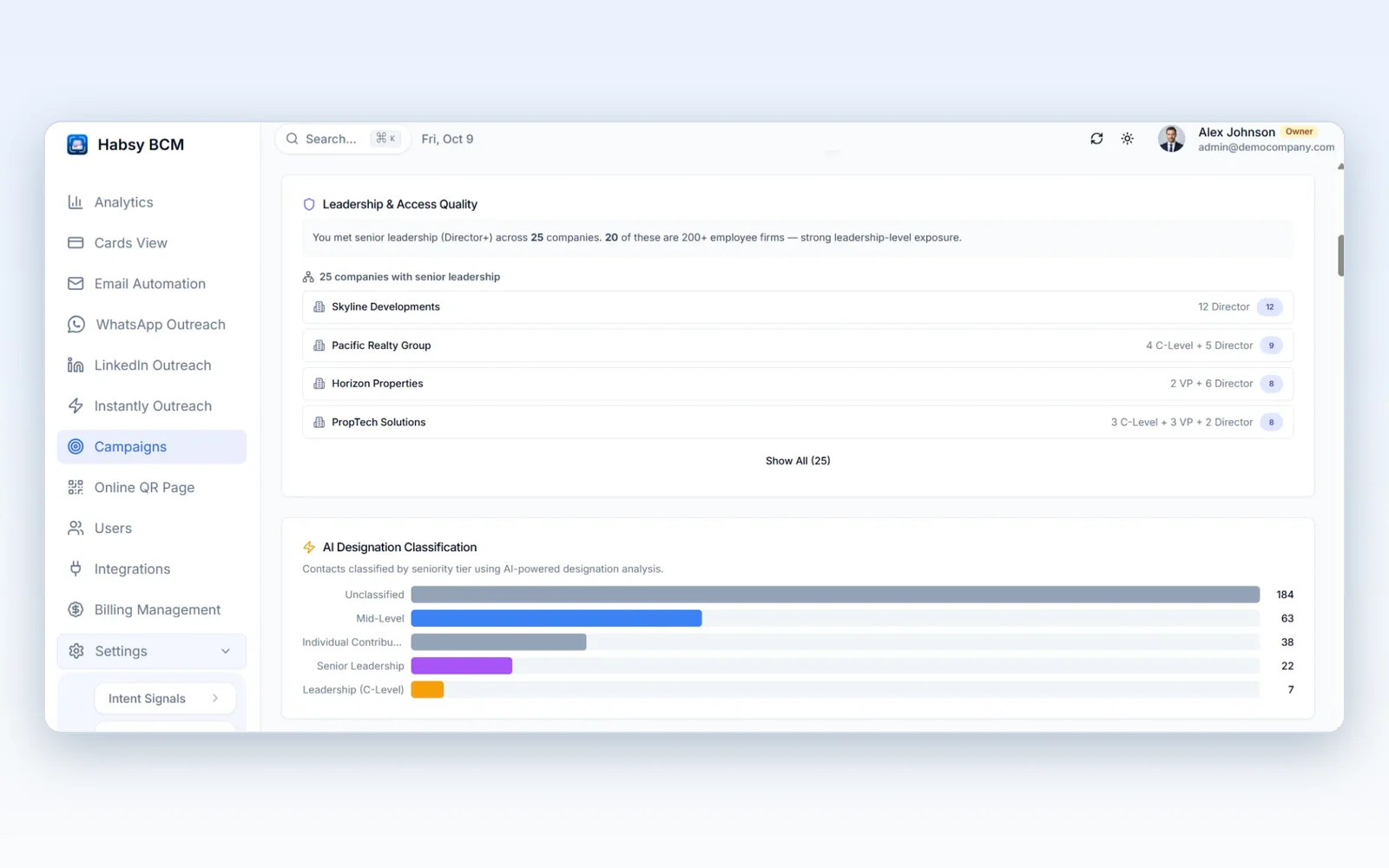The image size is (1389, 868).
Task: Open the Pacific Realty Group row
Action: coord(798,345)
